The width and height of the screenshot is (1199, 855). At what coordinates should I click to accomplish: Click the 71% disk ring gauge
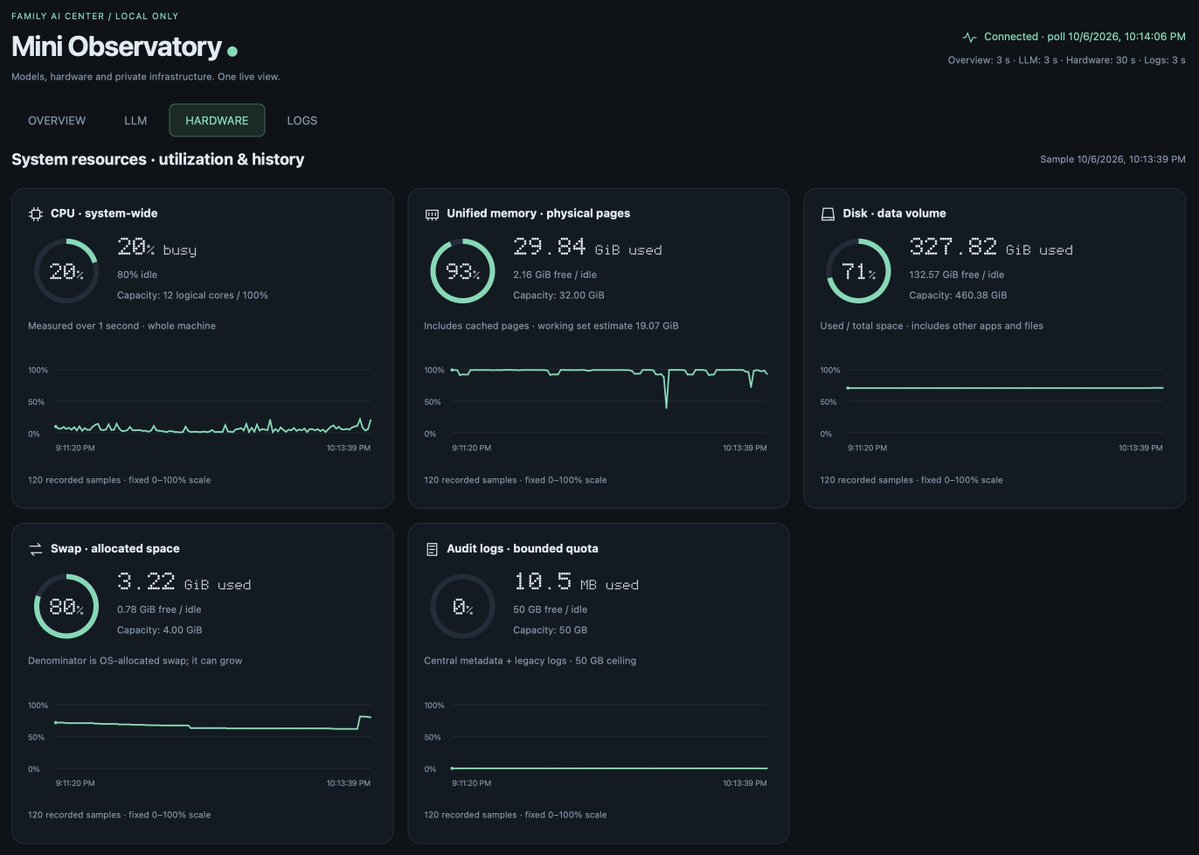pyautogui.click(x=859, y=271)
